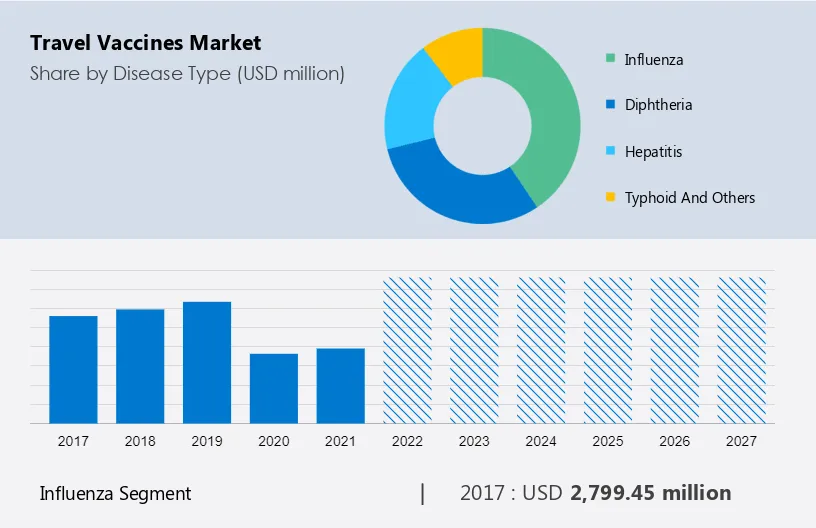Click the 2,799.45 million value text
This screenshot has width=816, height=528.
pyautogui.click(x=651, y=493)
